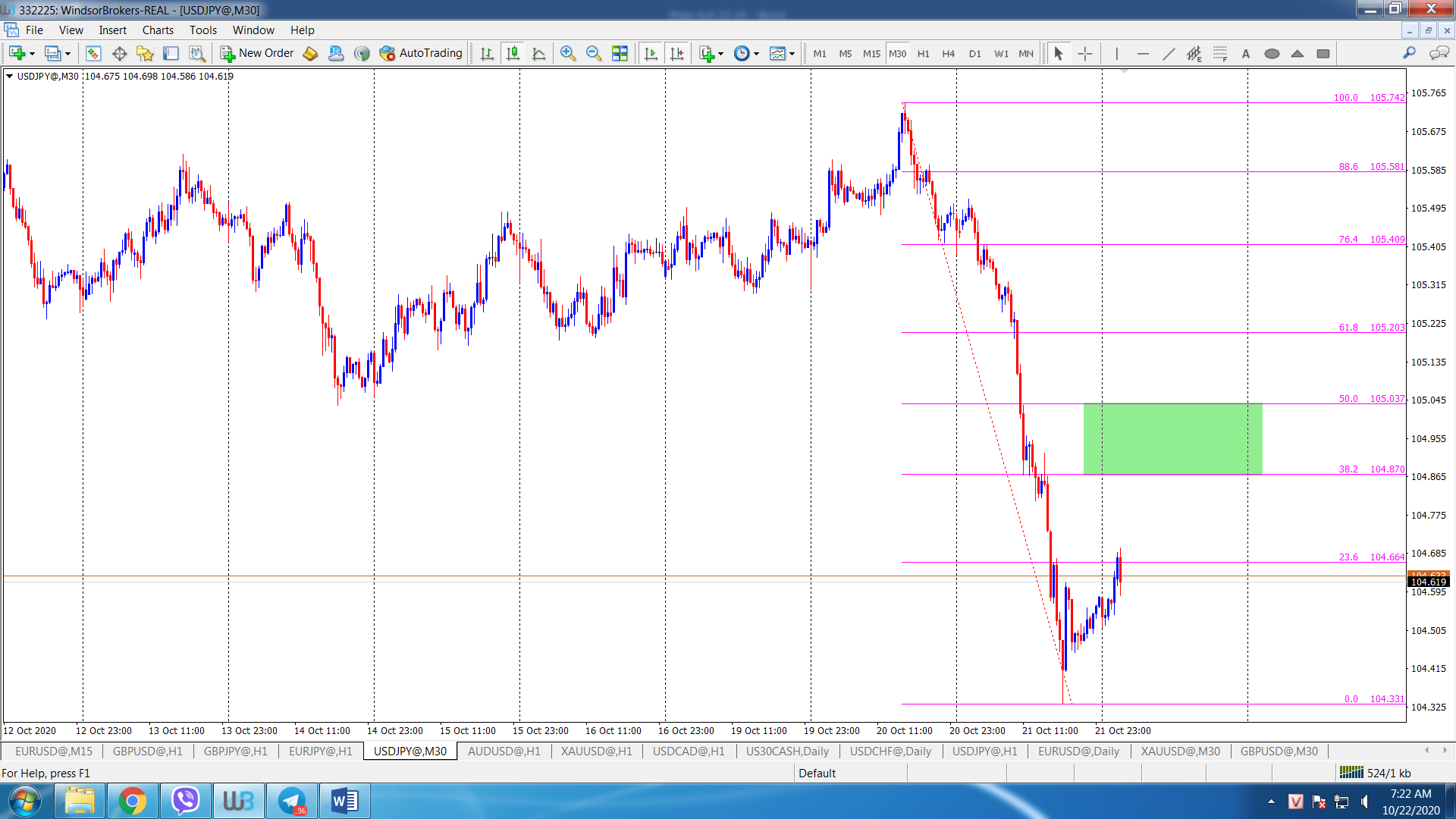Open the search magnifier icon
This screenshot has height=819, width=1456.
tap(1409, 53)
